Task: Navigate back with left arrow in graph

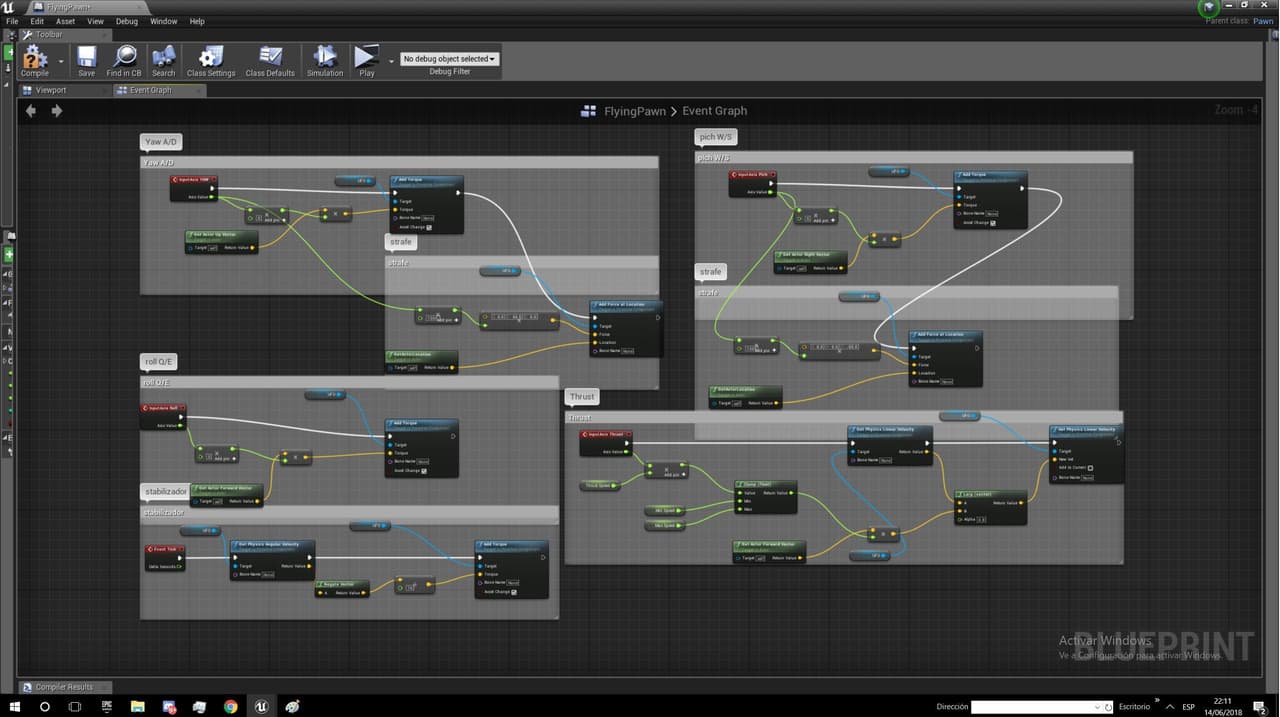Action: (31, 111)
